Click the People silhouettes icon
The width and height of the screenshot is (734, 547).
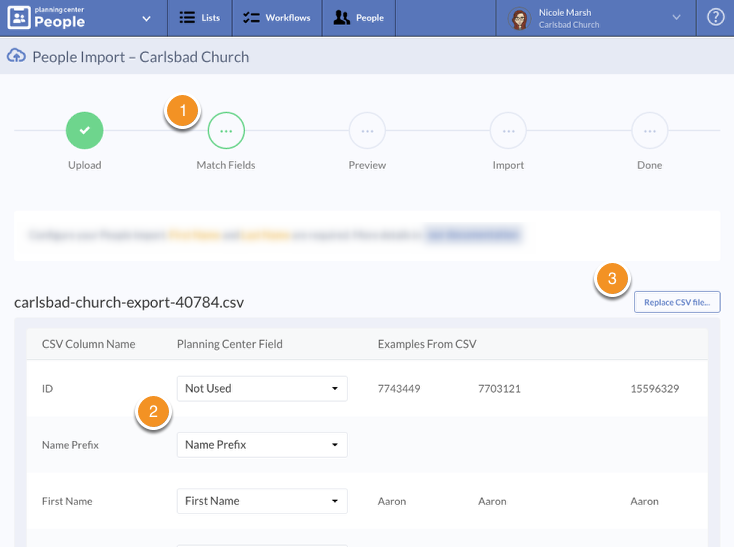pos(342,18)
